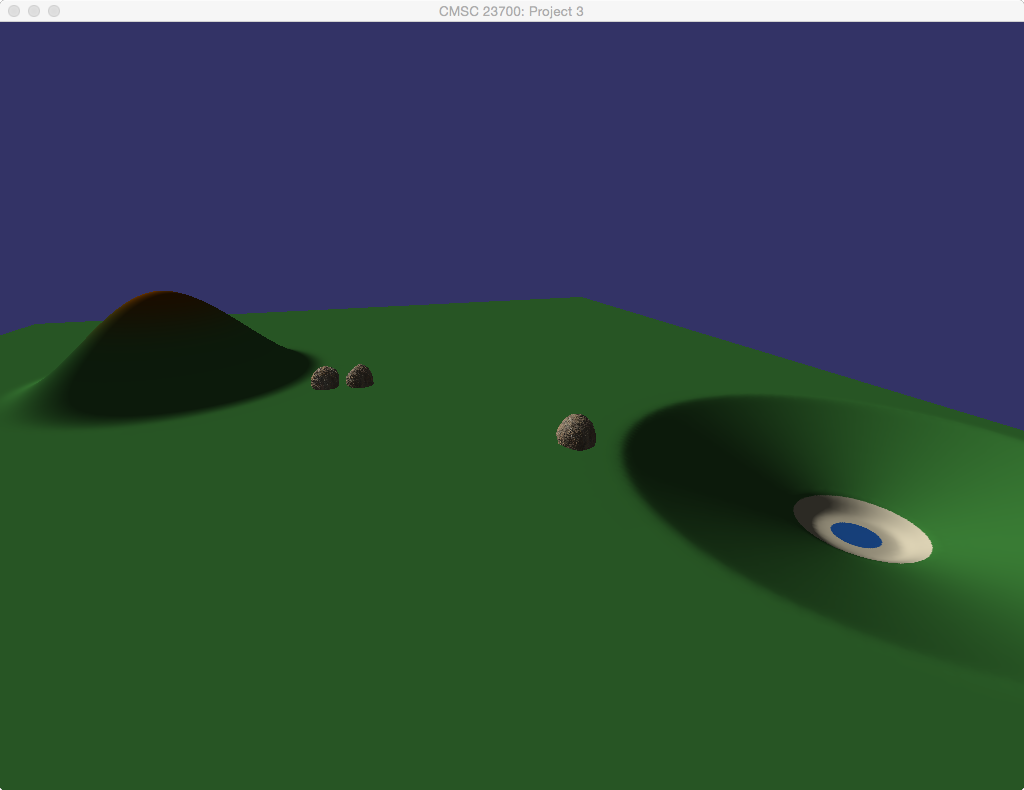
Task: Click the dark shaded crater rim left of the pond
Action: point(700,470)
